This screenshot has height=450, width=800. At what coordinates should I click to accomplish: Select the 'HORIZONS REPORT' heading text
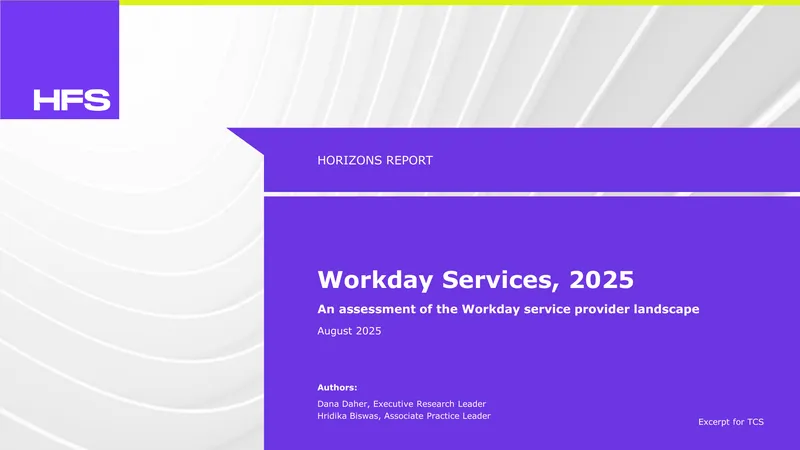[375, 160]
